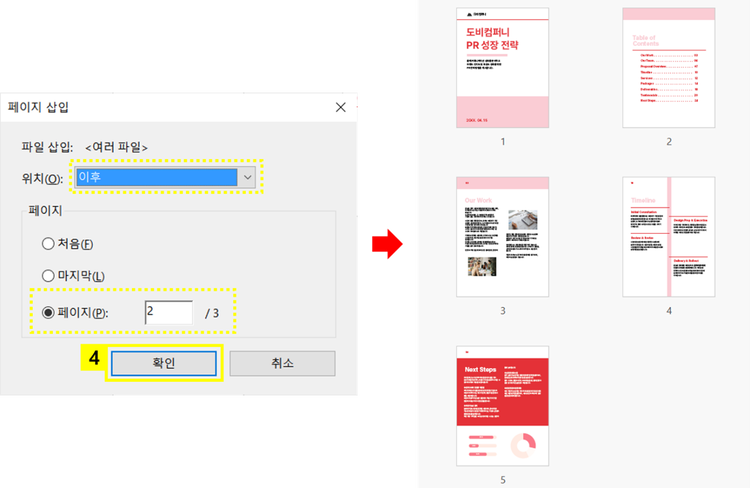Select page 5 Next Steps thumbnail
750x488 pixels.
coord(502,406)
